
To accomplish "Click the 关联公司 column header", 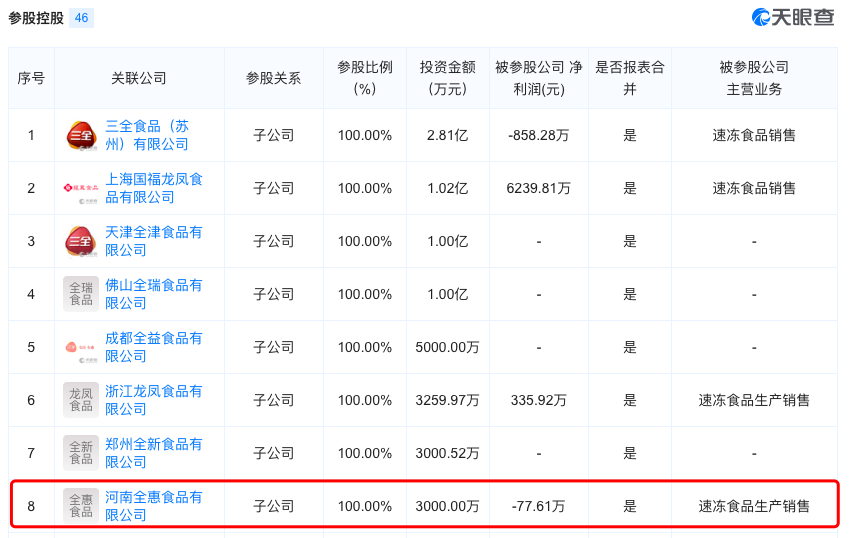I will click(139, 78).
